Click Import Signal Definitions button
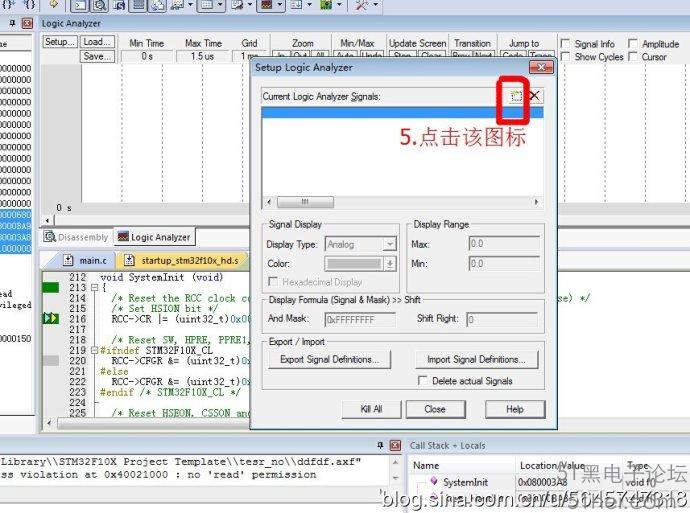This screenshot has height=513, width=690. [476, 359]
